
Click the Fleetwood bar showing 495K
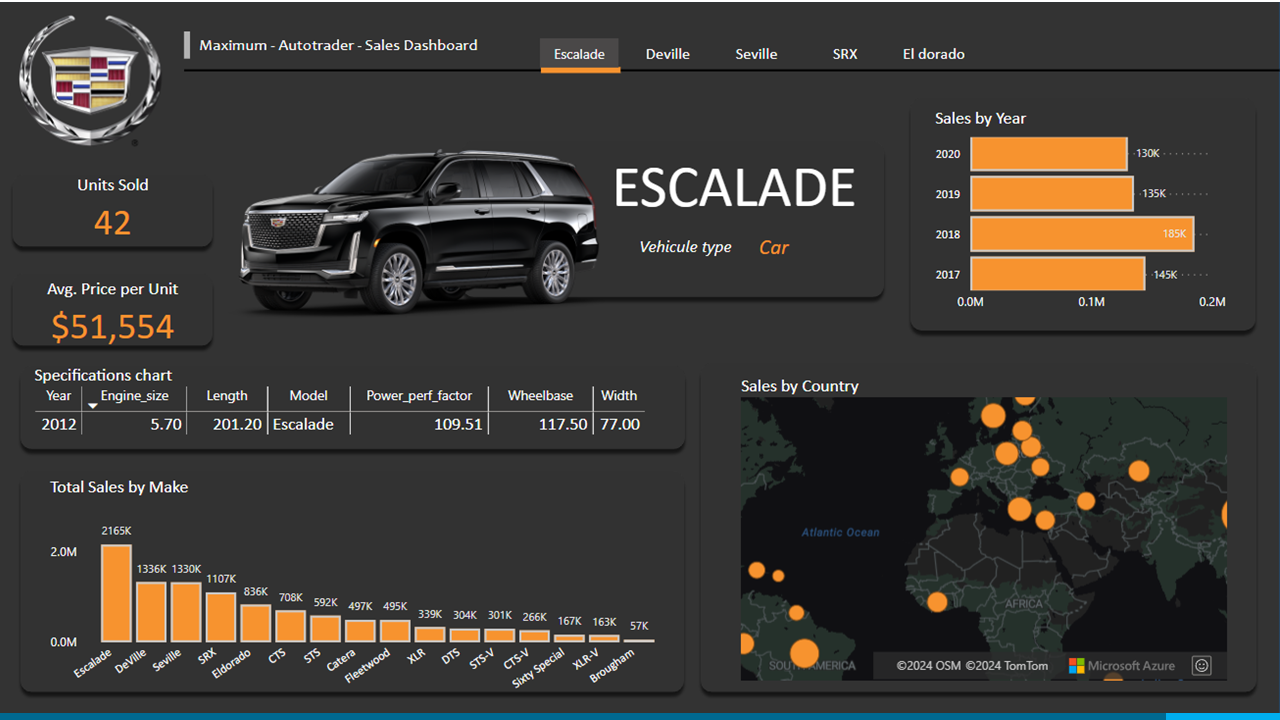(395, 630)
